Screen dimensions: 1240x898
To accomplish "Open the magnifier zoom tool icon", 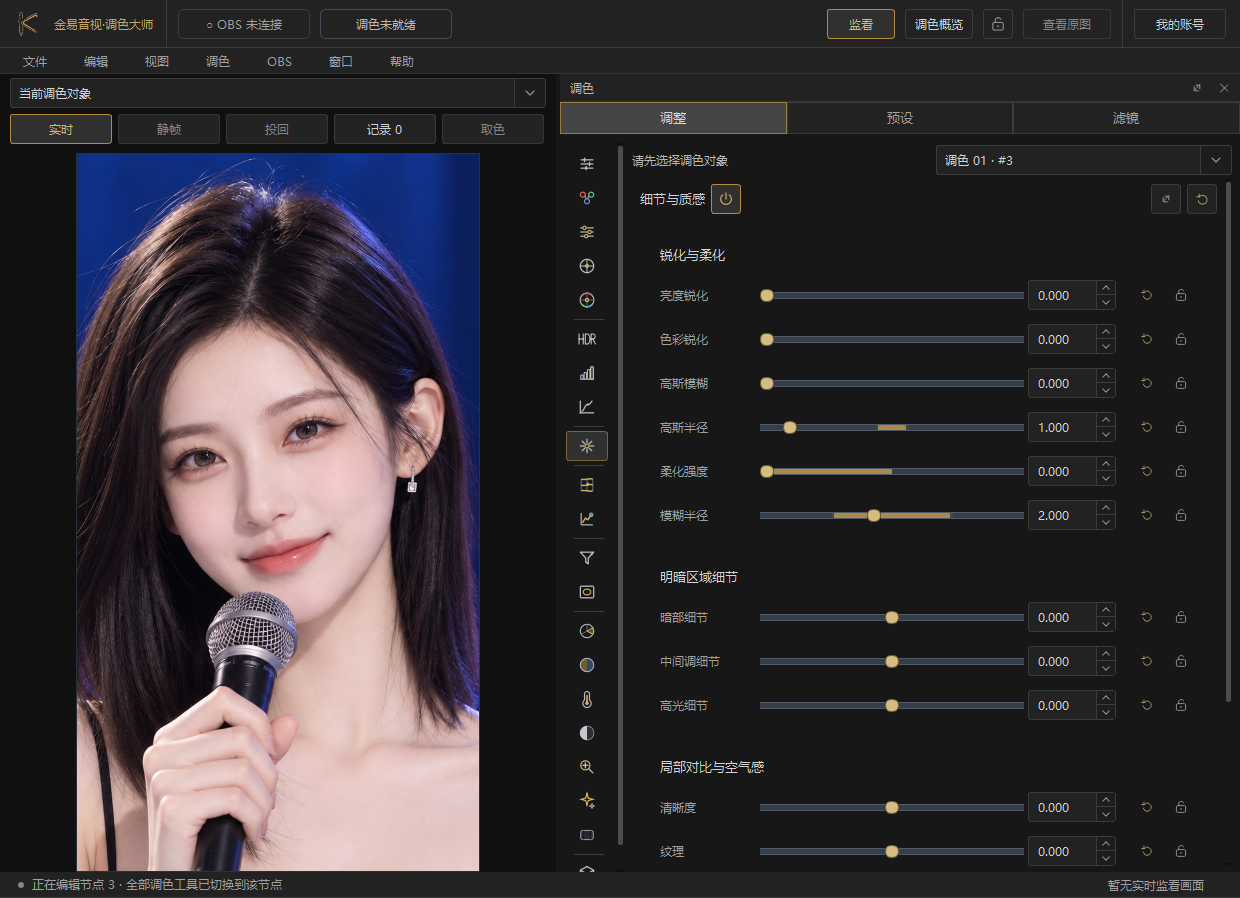I will click(587, 767).
